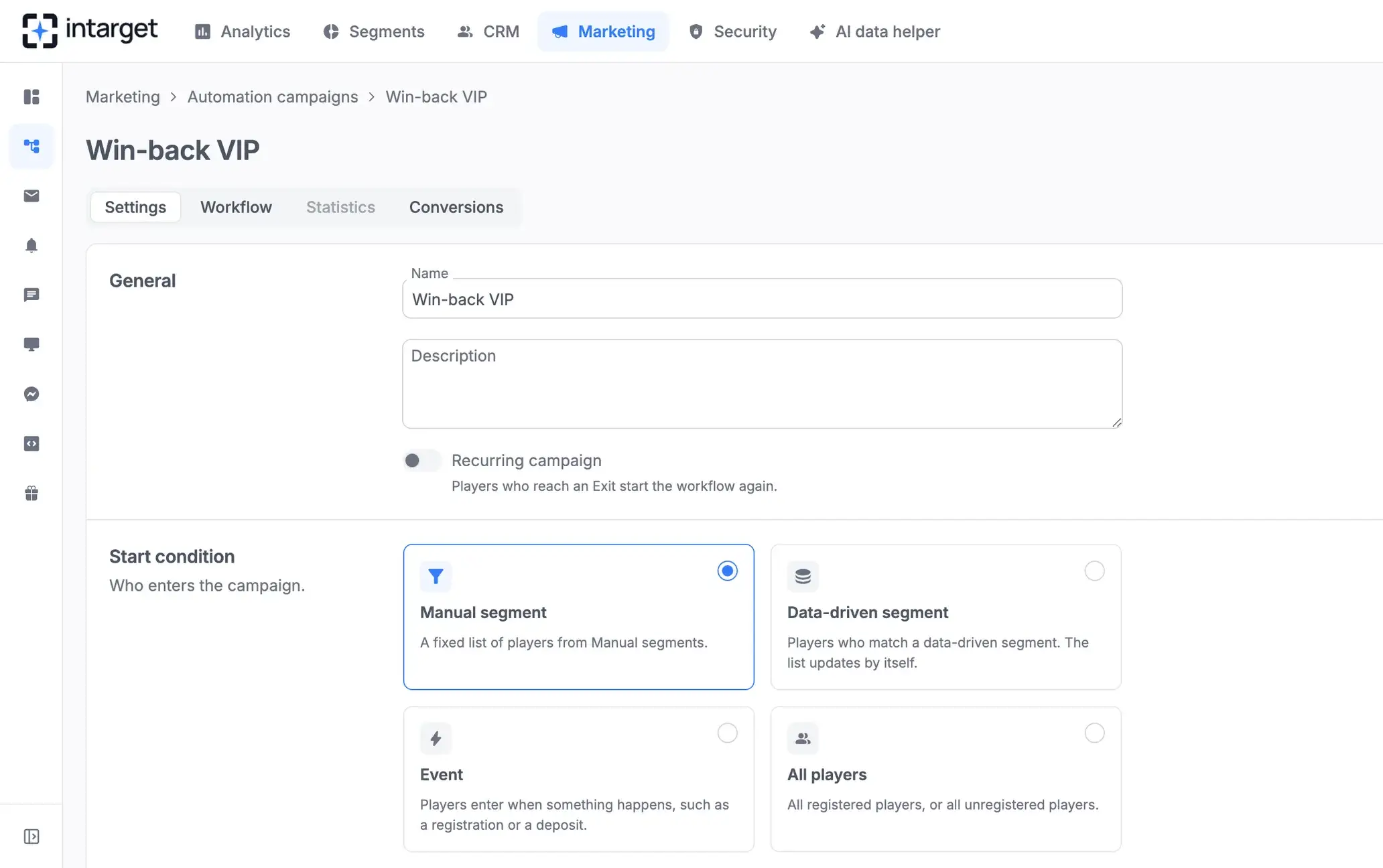Viewport: 1383px width, 868px height.
Task: Click the Description text area
Action: 763,384
